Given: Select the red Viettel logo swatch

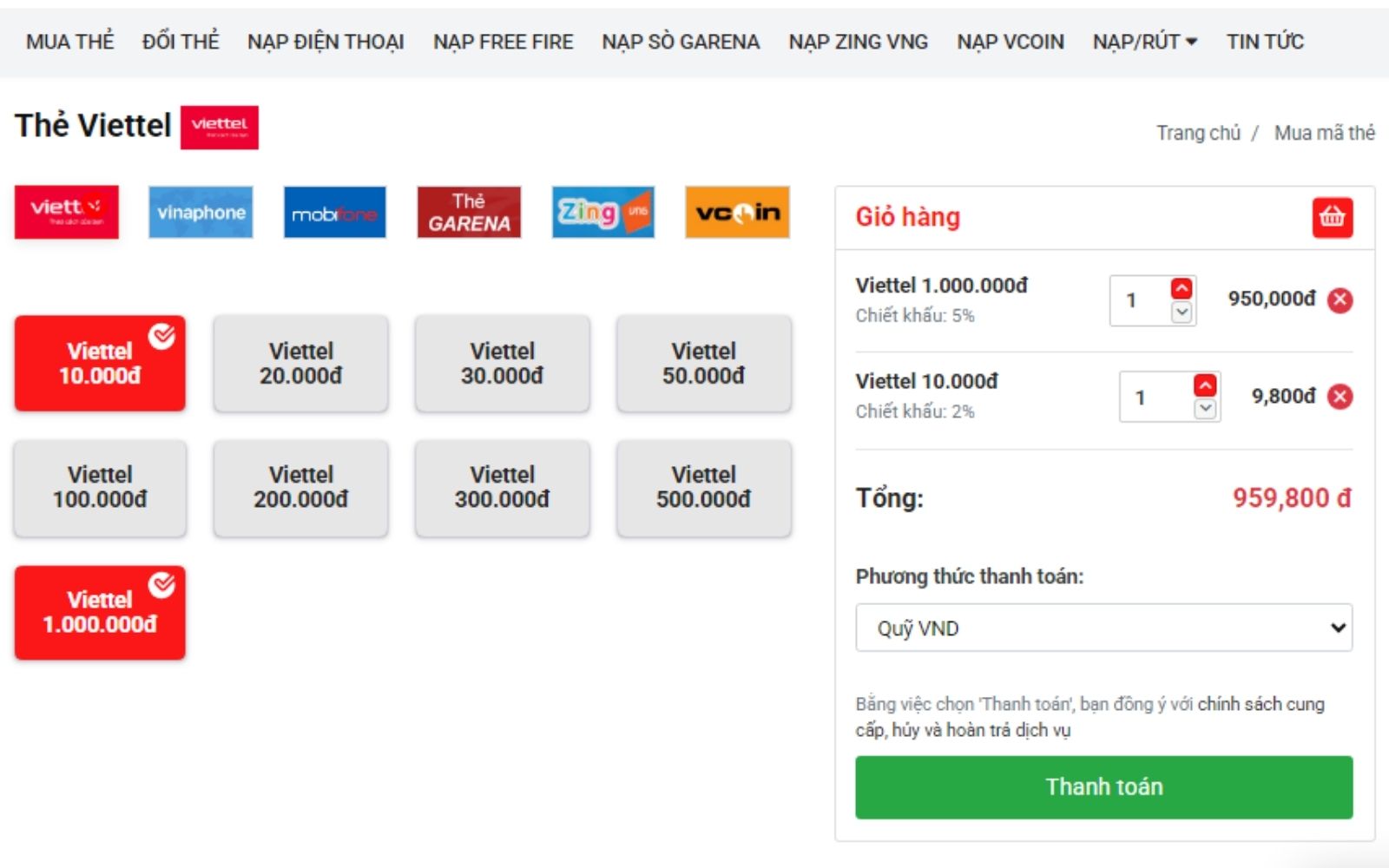Looking at the screenshot, I should (x=66, y=212).
